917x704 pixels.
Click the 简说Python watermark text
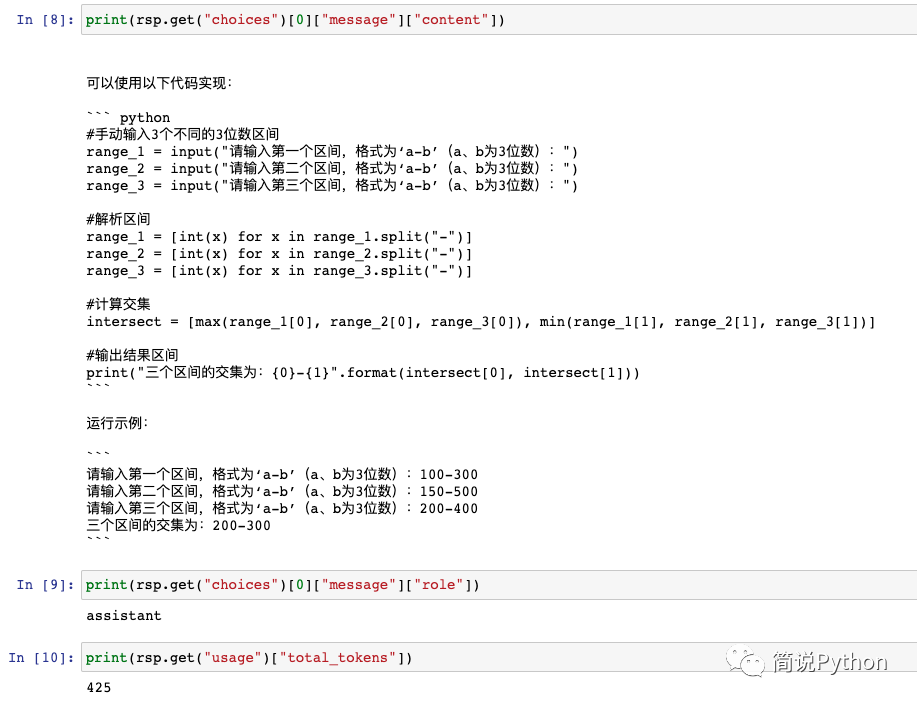point(830,662)
